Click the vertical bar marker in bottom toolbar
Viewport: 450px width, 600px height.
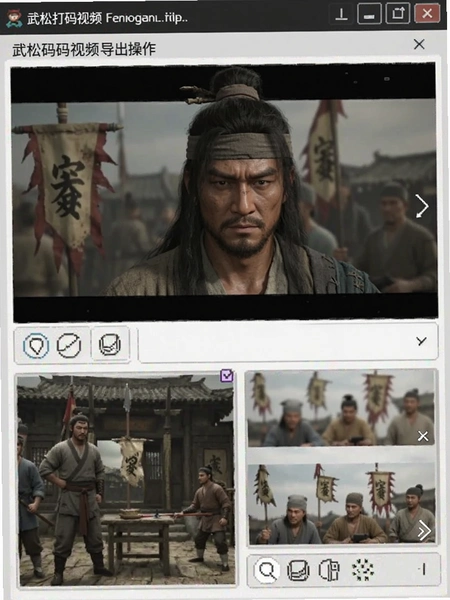424,570
